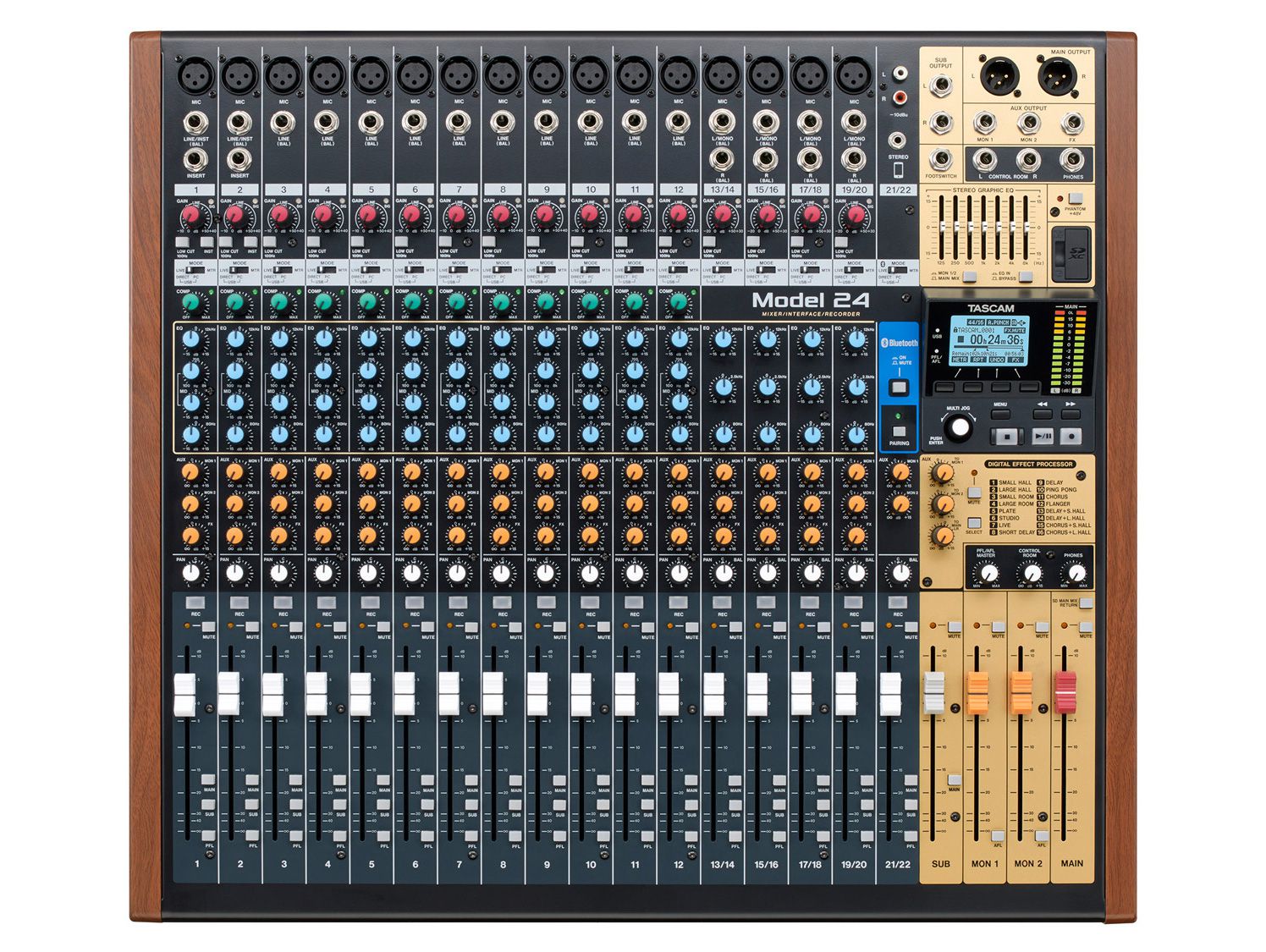Screen dimensions: 1266x952
Task: Toggle channel 1 LOW CUT 100Hz button
Action: 184,242
